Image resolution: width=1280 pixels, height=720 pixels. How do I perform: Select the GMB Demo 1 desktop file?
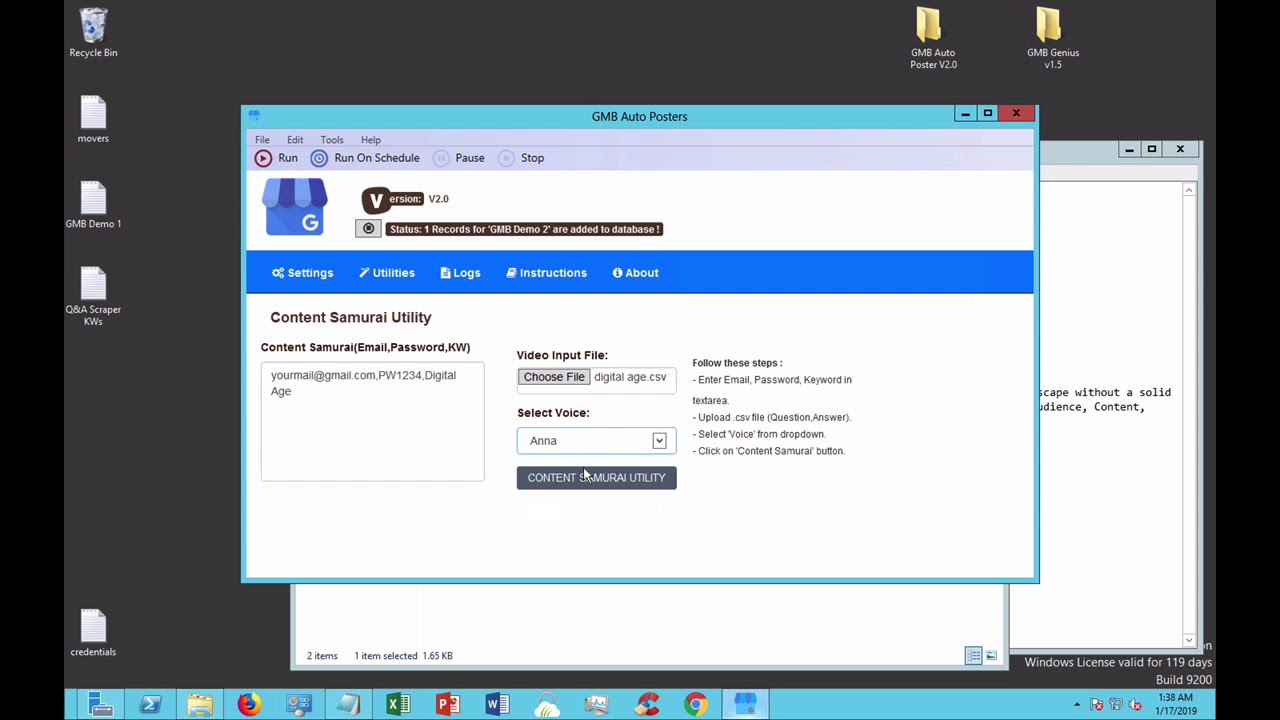[93, 205]
